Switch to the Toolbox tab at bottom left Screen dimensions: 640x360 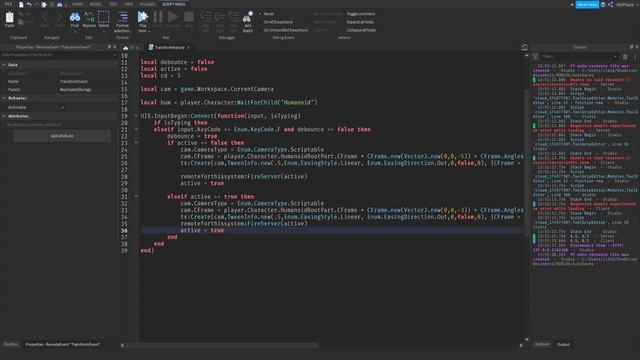pyautogui.click(x=11, y=344)
